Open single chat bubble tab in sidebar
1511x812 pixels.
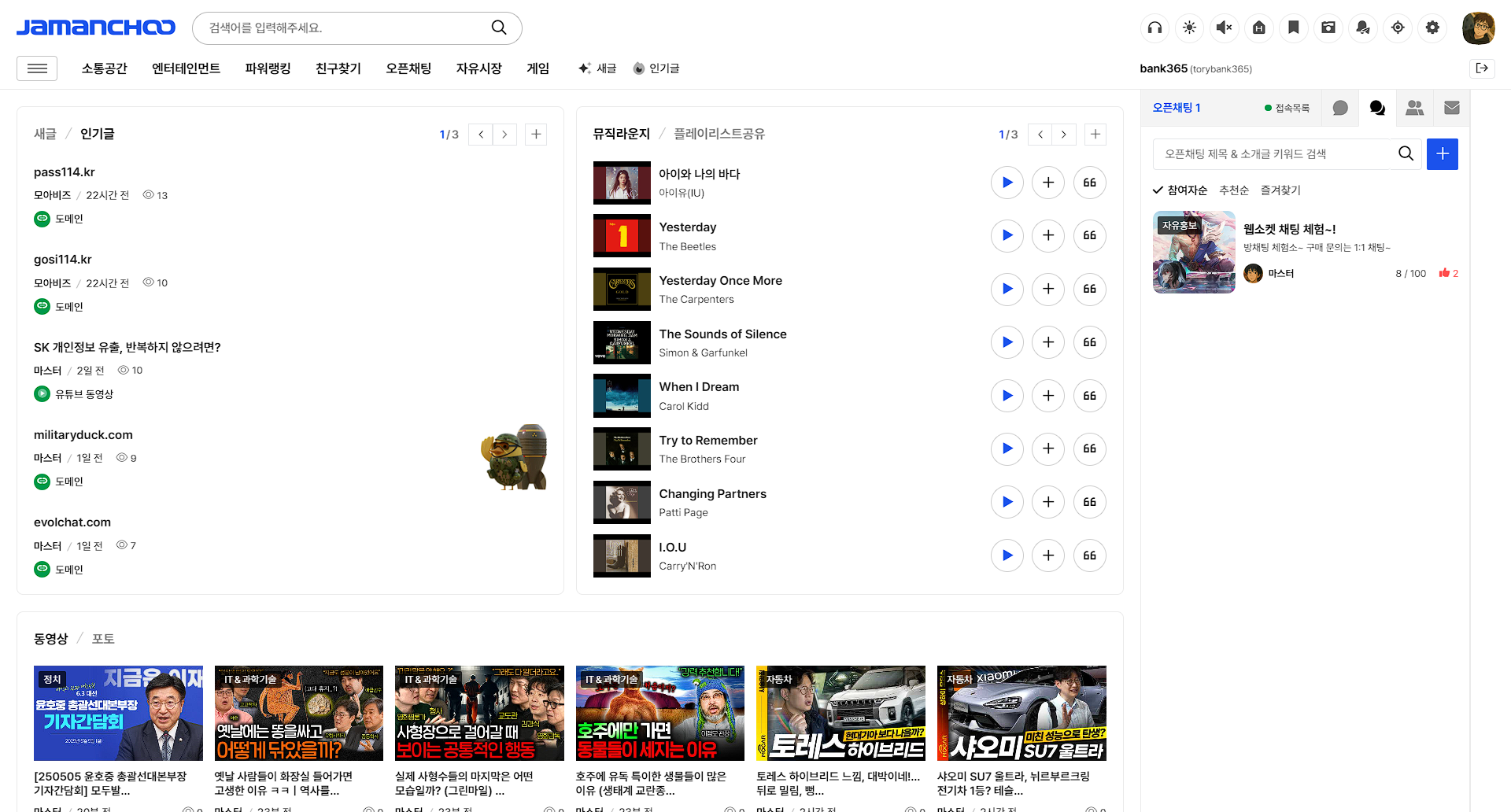coord(1340,108)
